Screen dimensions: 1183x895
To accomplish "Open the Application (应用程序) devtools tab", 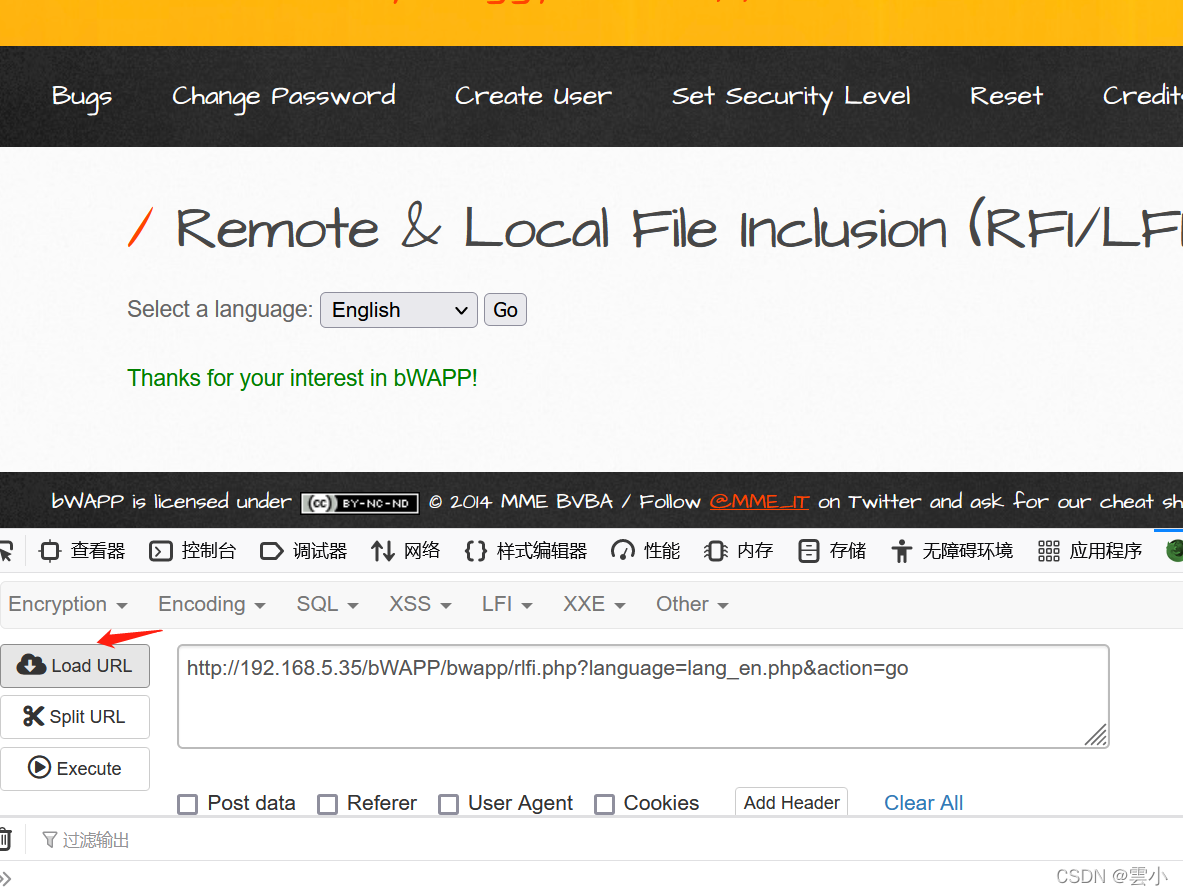I will tap(1090, 551).
